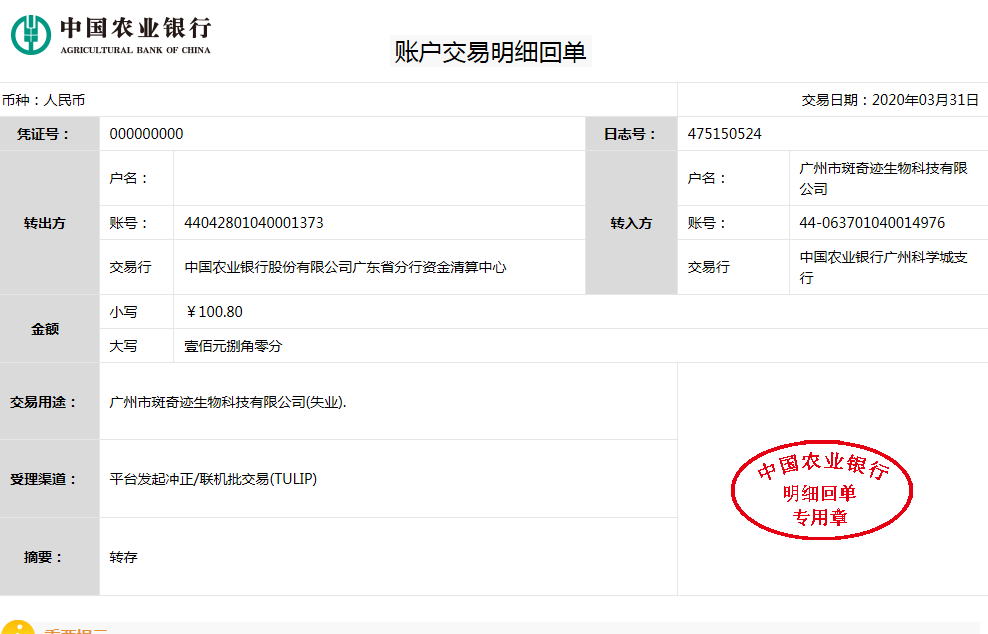Select payee account number 44-063701040014976

pos(872,223)
